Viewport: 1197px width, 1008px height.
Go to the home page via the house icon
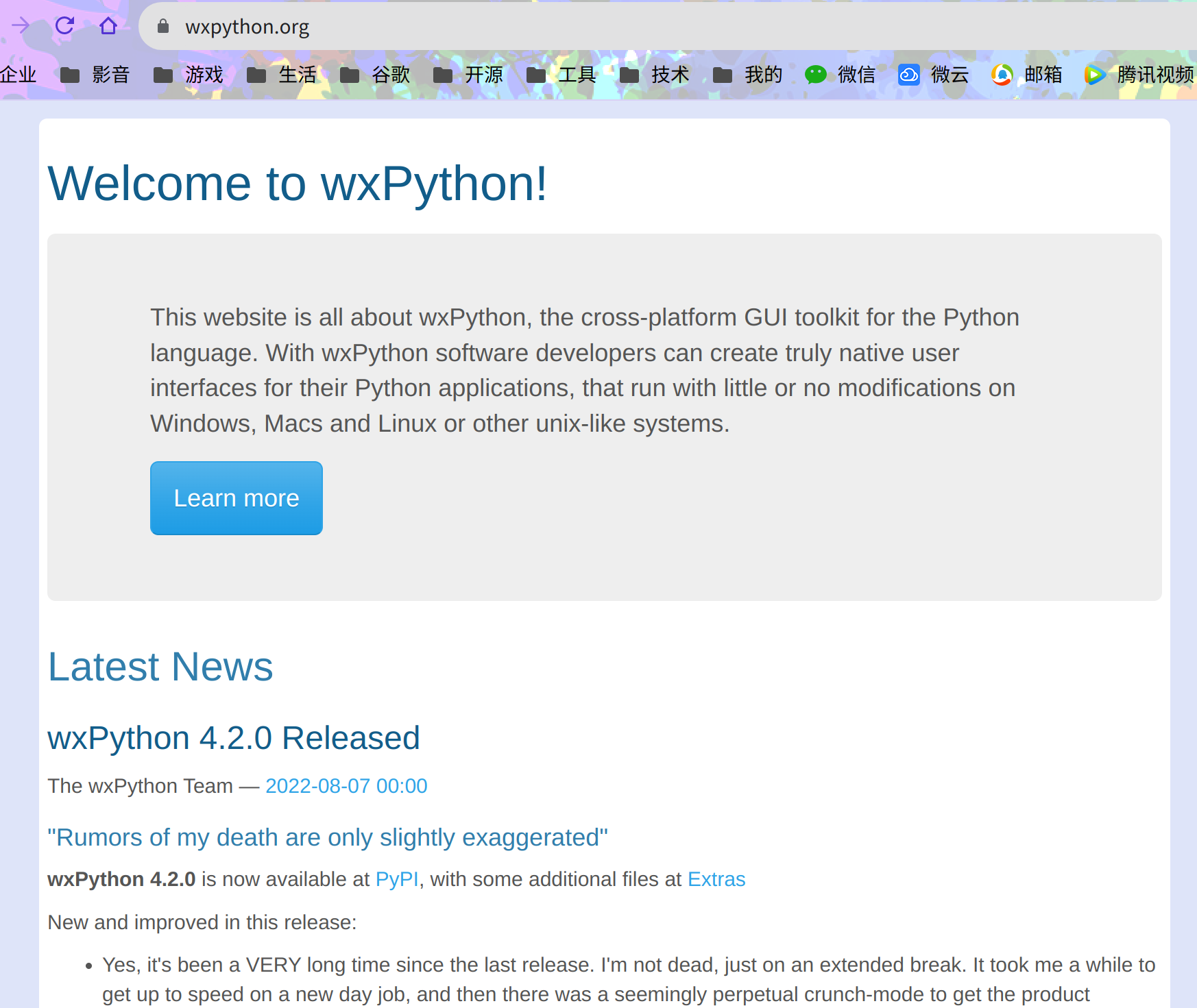[x=108, y=26]
